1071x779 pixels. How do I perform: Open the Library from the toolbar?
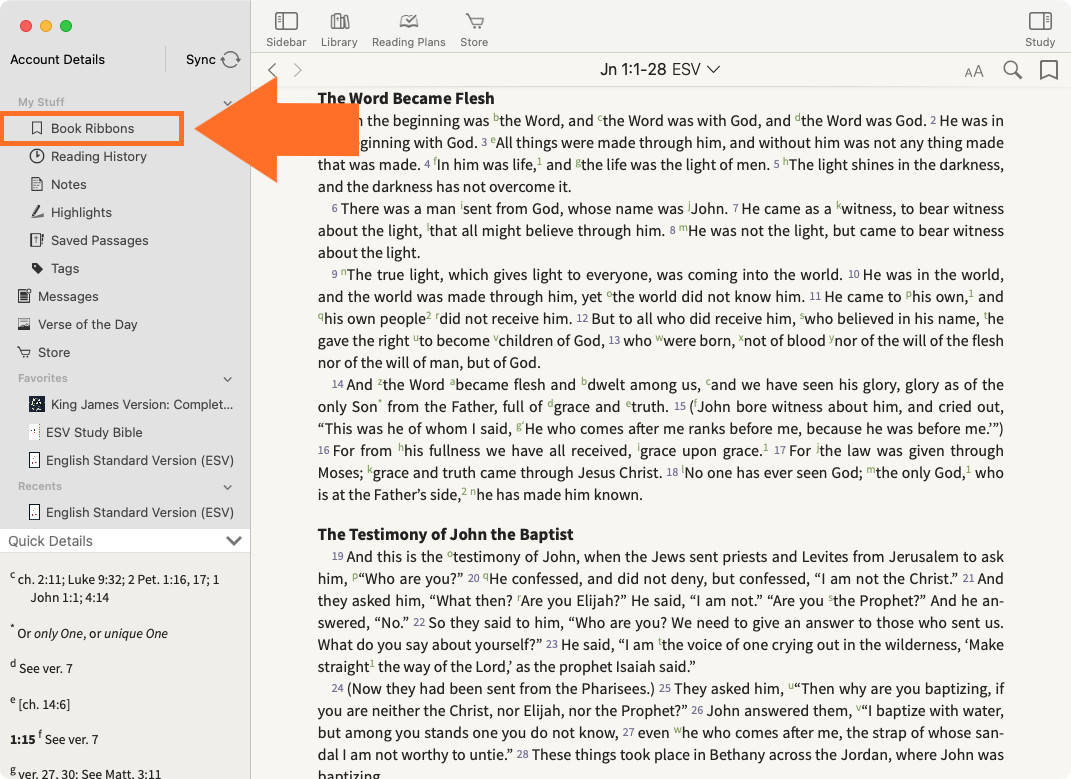339,30
